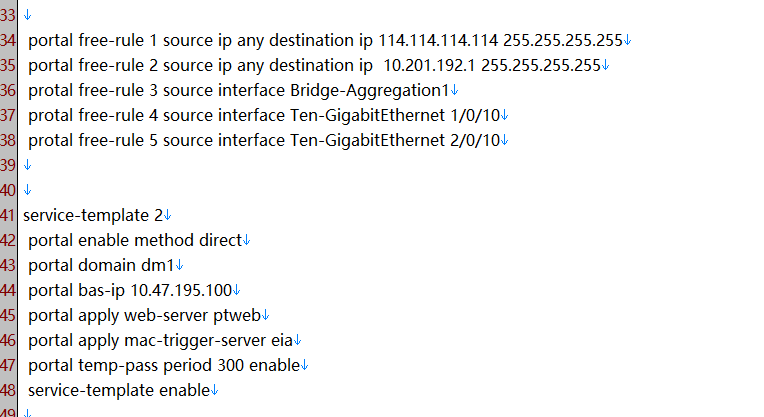Select line number 48 in the margin

click(8, 390)
